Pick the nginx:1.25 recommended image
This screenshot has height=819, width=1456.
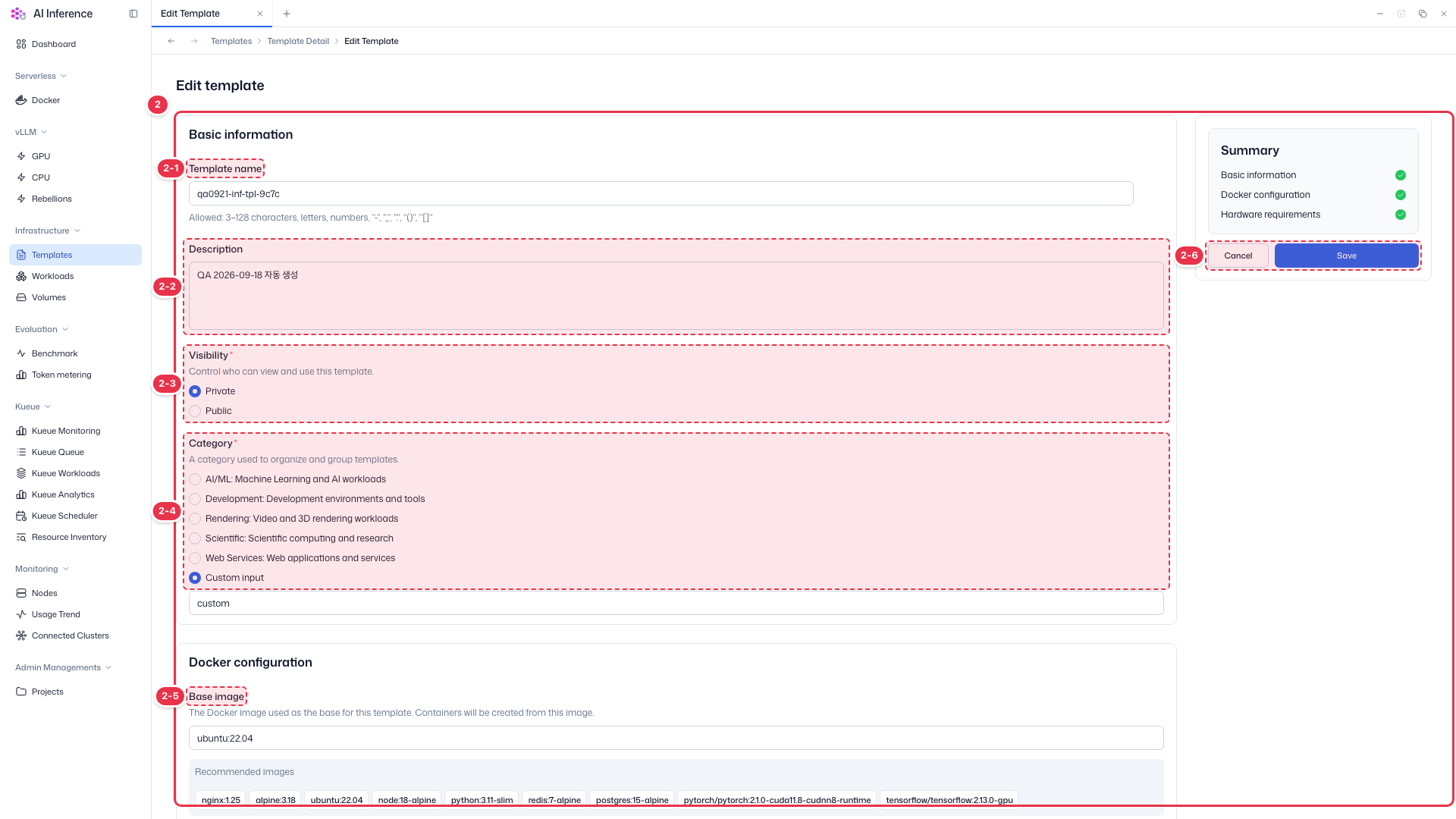pyautogui.click(x=221, y=800)
